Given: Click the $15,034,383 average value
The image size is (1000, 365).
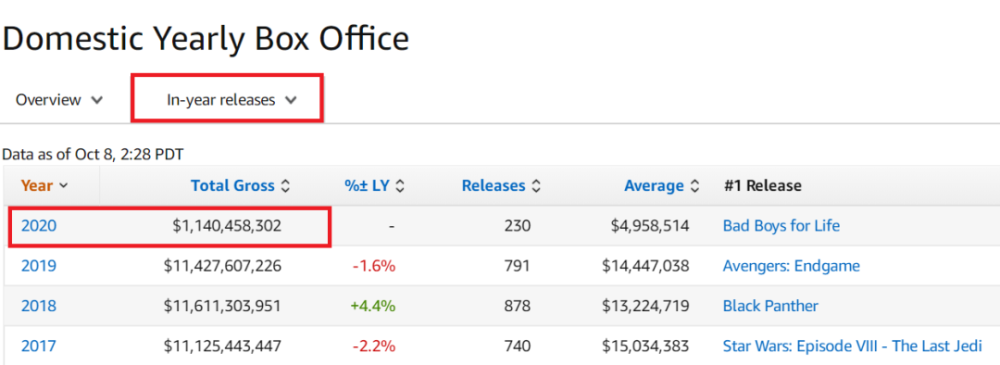Looking at the screenshot, I should coord(645,346).
